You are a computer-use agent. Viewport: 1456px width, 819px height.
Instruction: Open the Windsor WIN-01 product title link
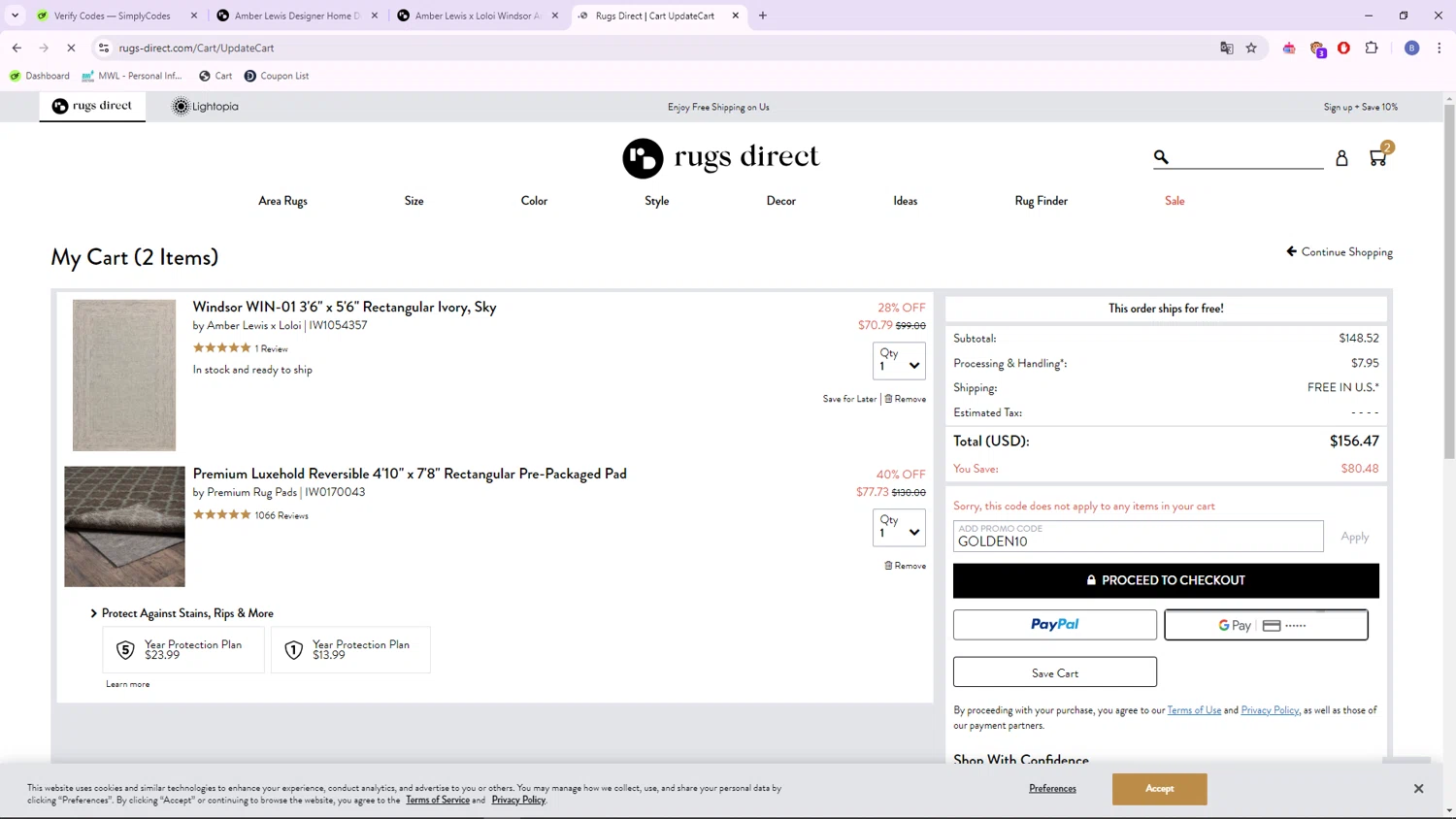(x=345, y=307)
